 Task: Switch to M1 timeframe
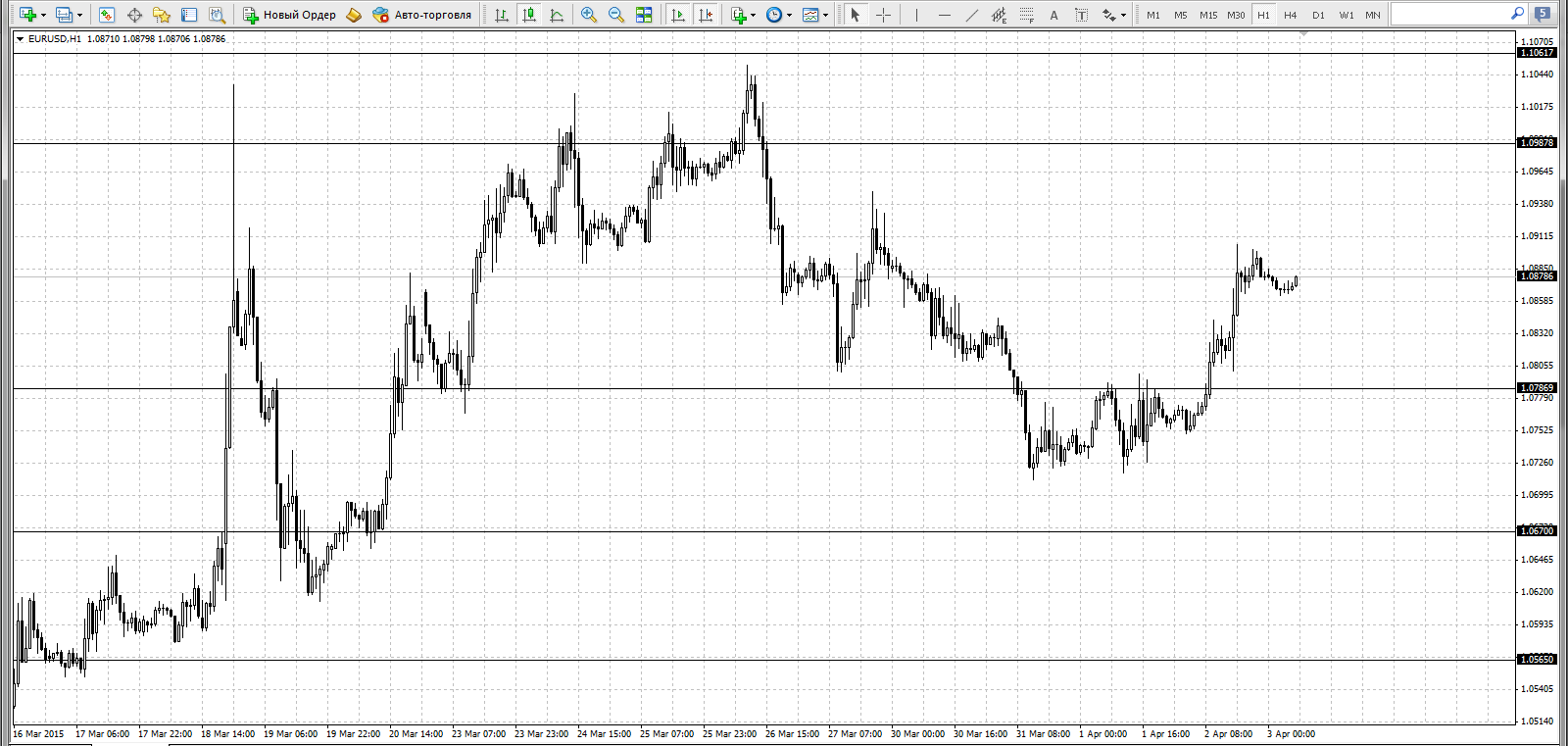(x=1152, y=15)
